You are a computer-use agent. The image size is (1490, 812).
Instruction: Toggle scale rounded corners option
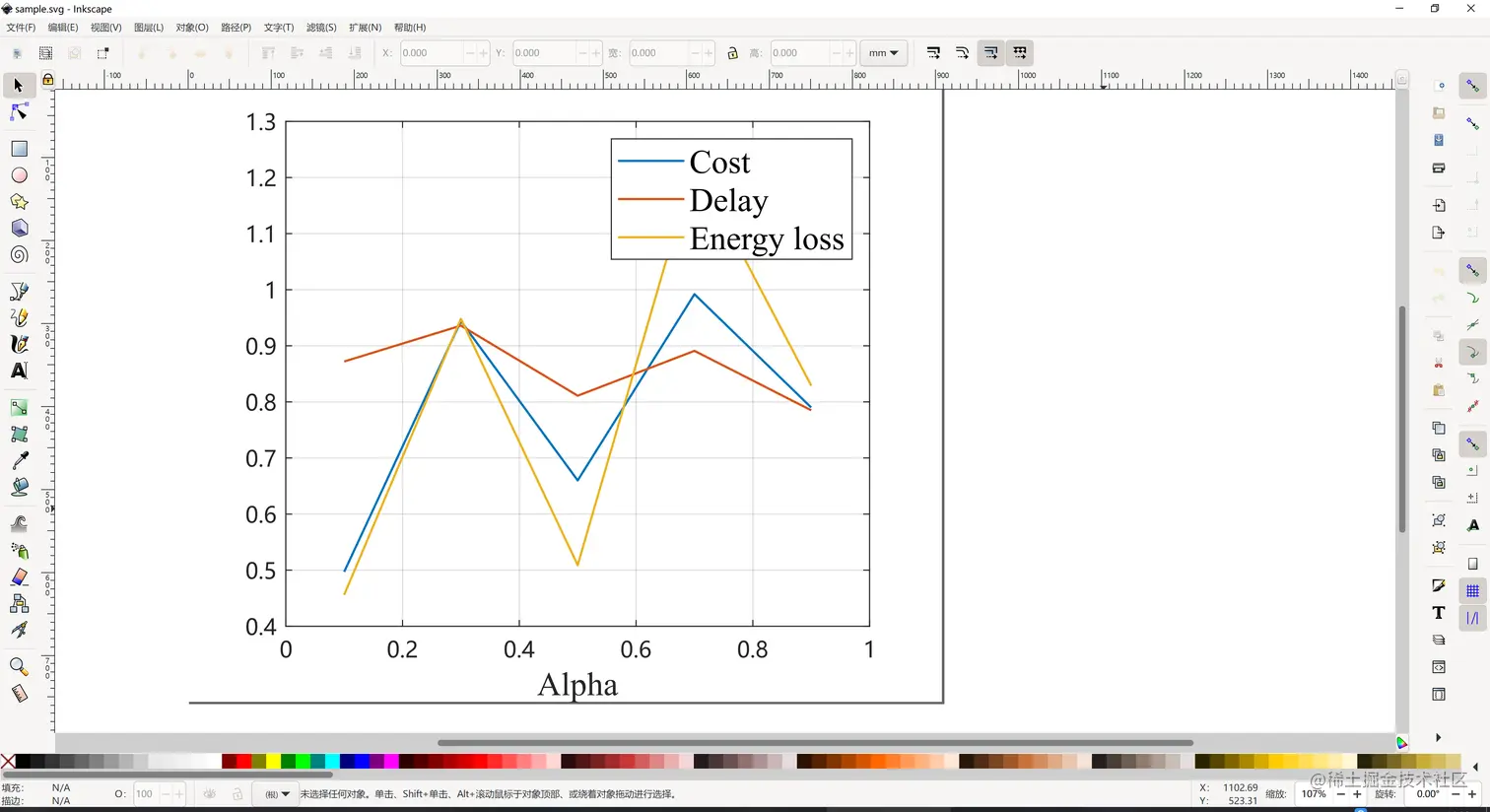pyautogui.click(x=962, y=53)
